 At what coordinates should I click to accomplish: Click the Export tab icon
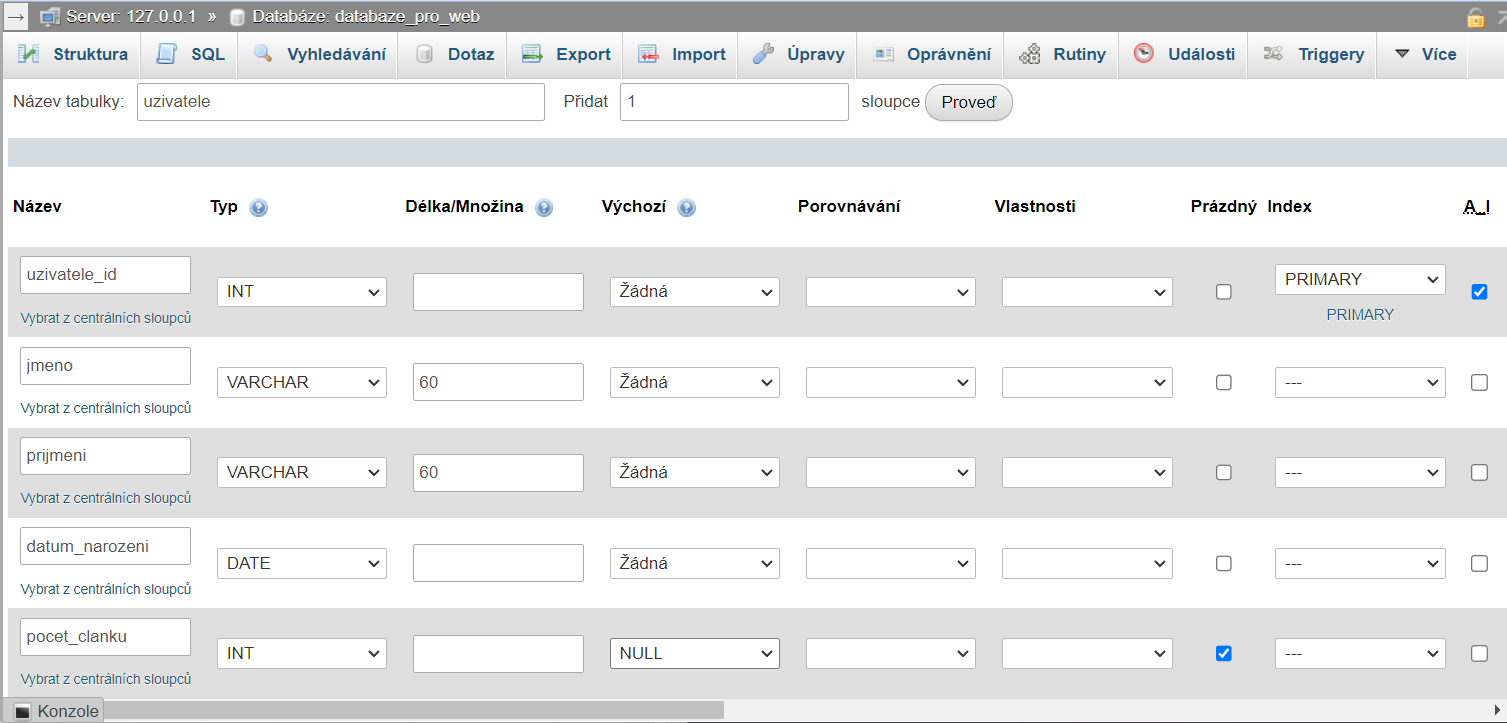532,54
